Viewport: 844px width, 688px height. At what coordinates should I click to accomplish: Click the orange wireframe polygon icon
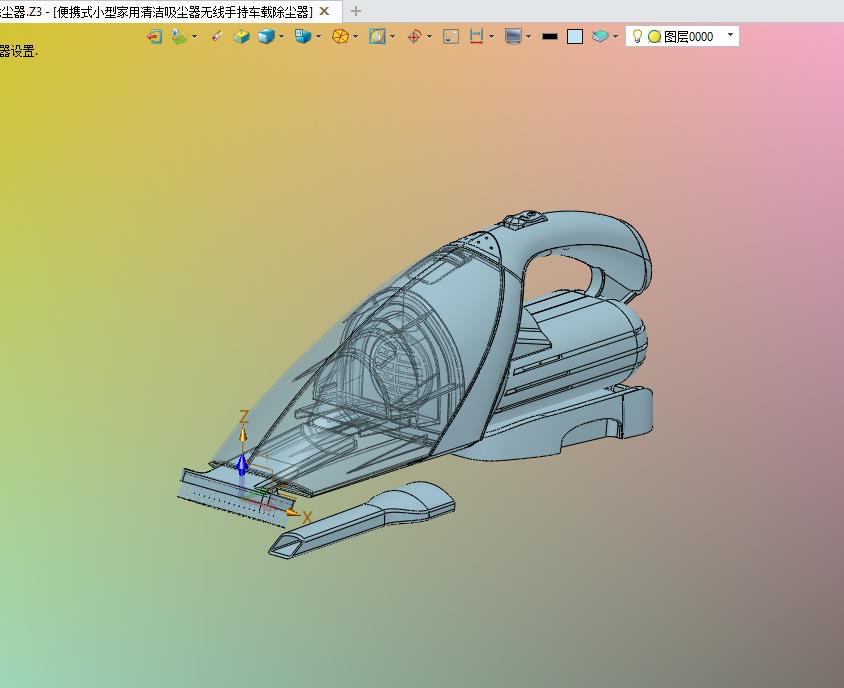(340, 37)
